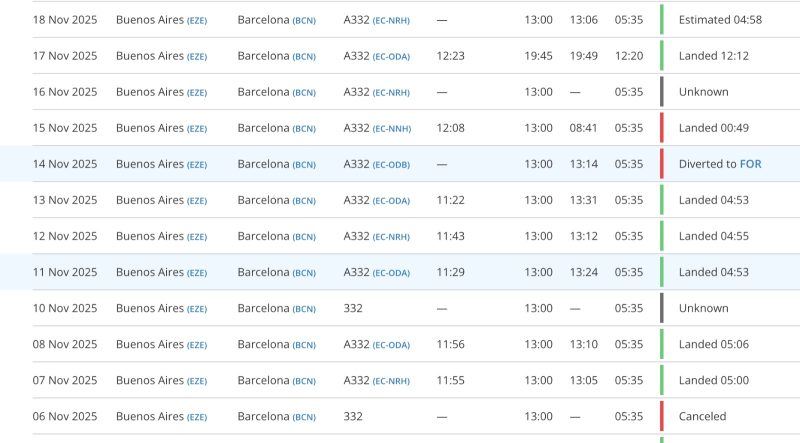
Task: Click the red status bar for Canceled flight
Action: [x=661, y=416]
